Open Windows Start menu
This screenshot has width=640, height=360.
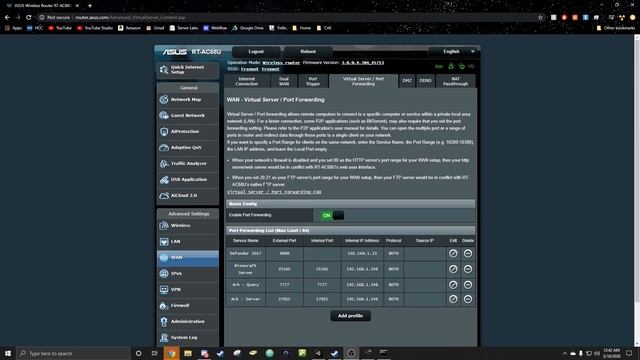pos(8,353)
